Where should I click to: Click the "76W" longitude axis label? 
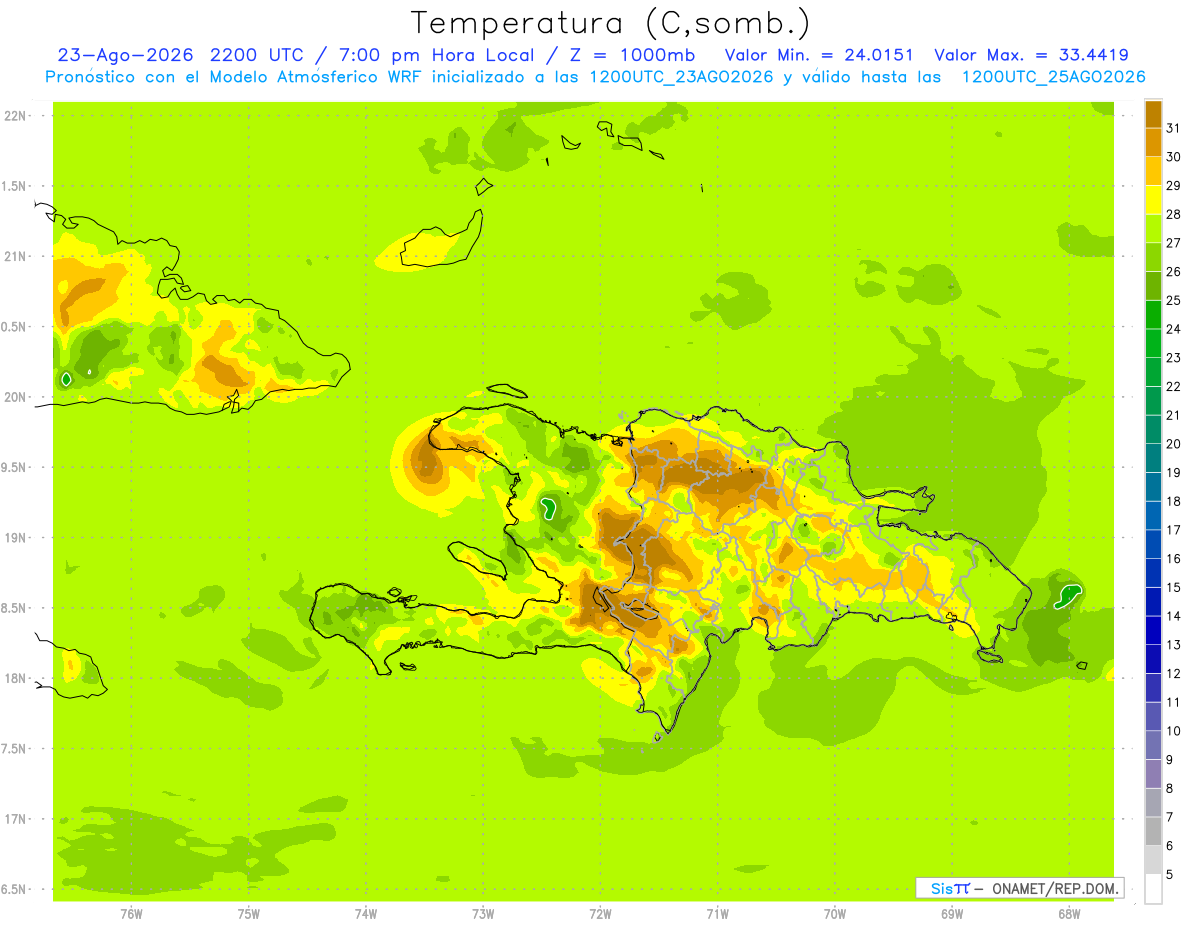click(131, 913)
